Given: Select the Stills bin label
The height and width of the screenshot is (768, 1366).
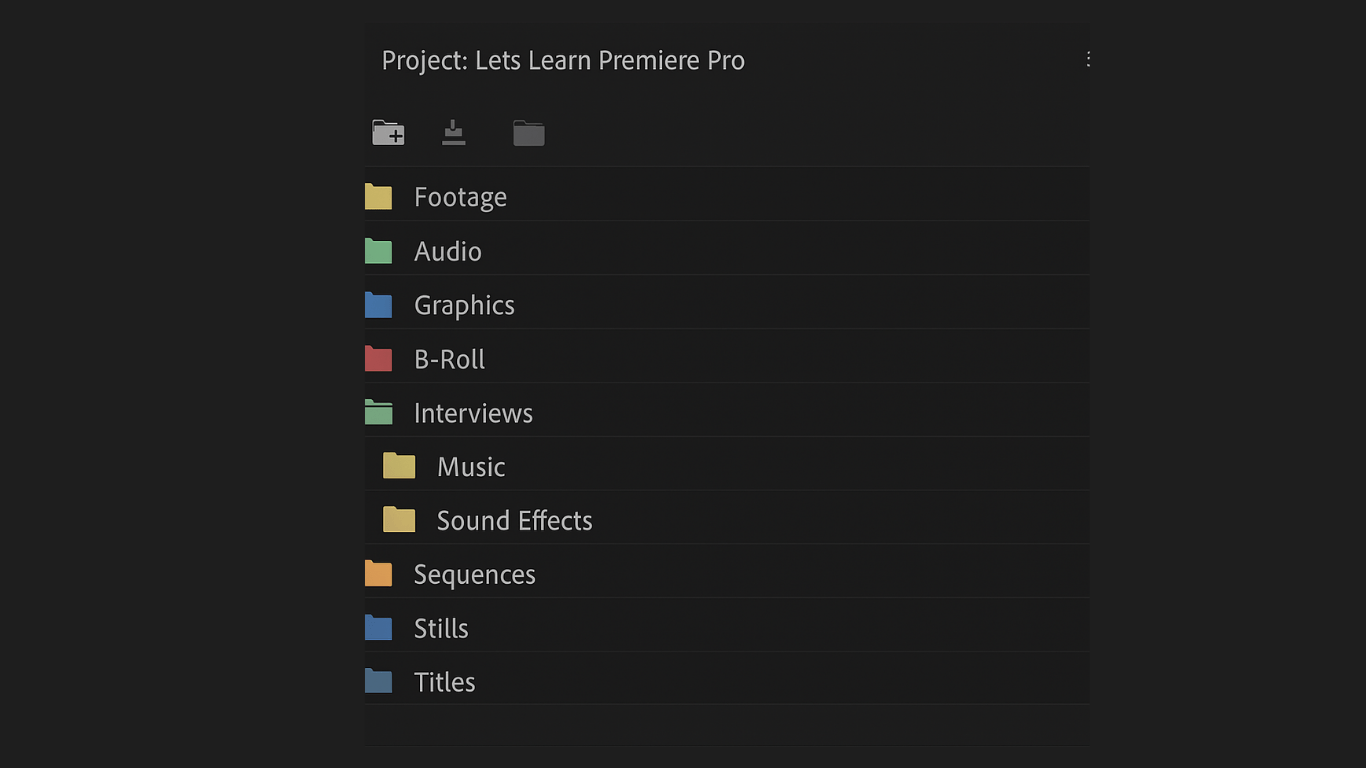Looking at the screenshot, I should [441, 628].
